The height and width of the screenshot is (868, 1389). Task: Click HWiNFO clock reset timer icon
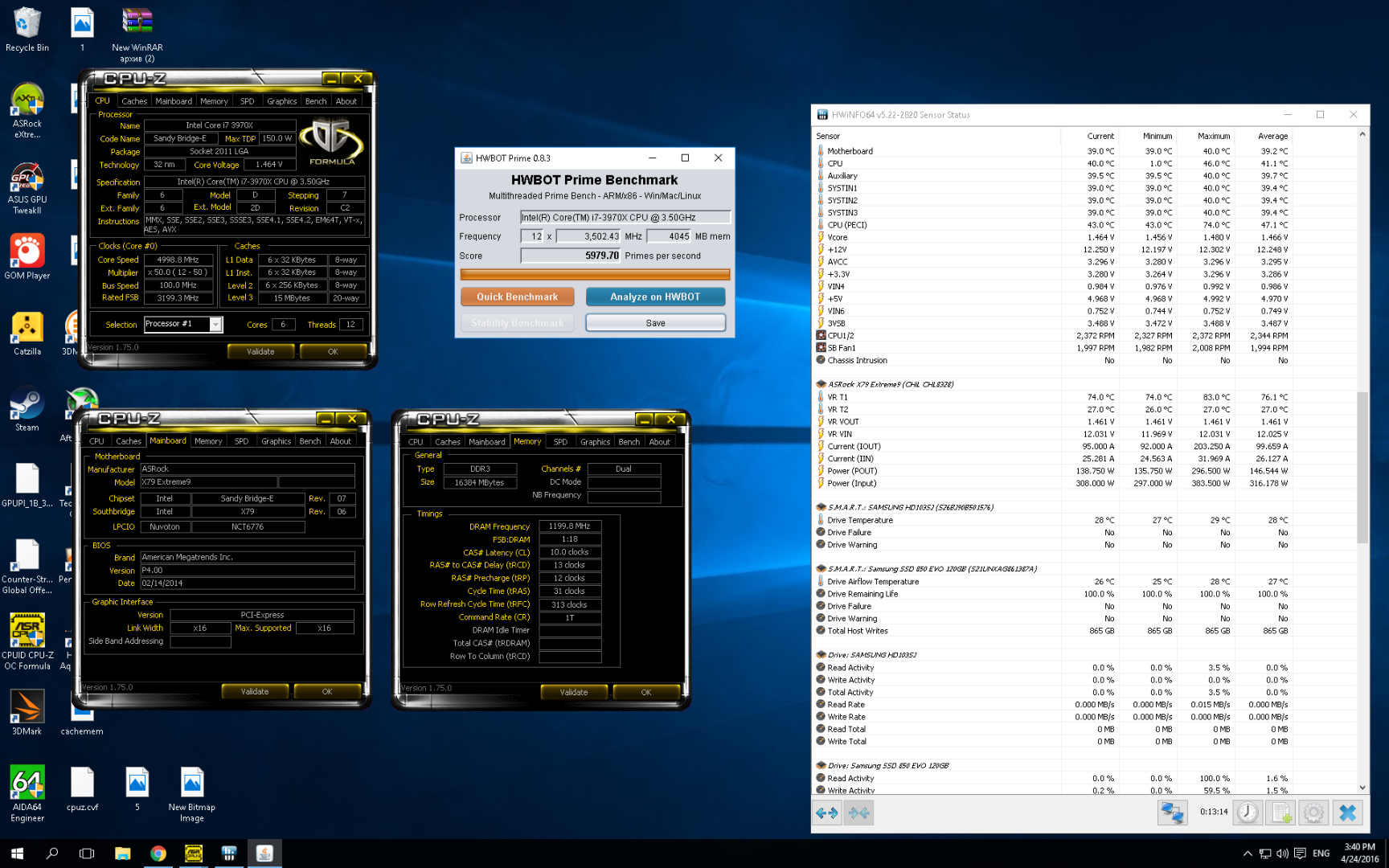[1248, 813]
